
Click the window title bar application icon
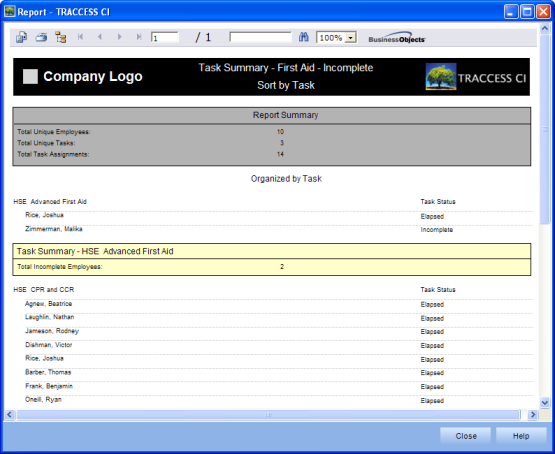[10, 11]
